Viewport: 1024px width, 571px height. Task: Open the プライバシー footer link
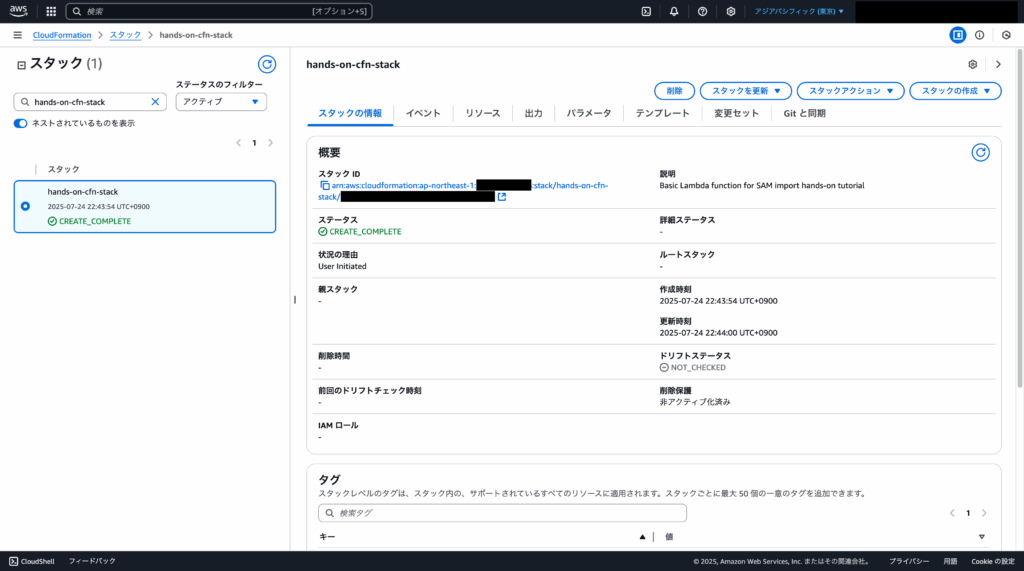(909, 561)
